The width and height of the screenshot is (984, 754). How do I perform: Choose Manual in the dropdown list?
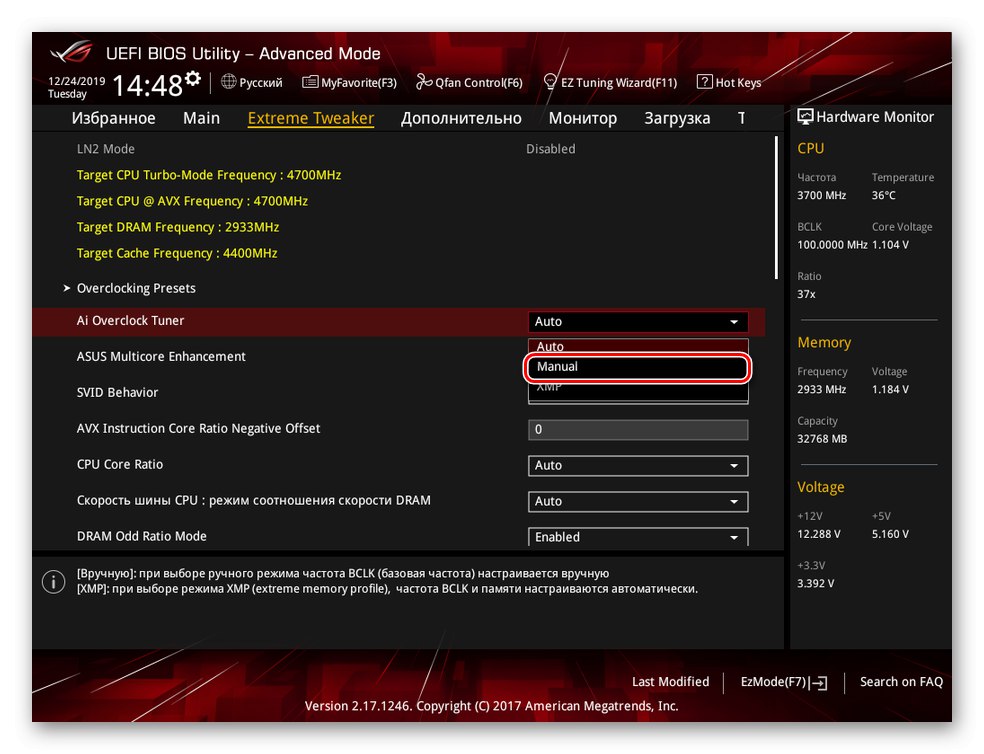point(638,367)
